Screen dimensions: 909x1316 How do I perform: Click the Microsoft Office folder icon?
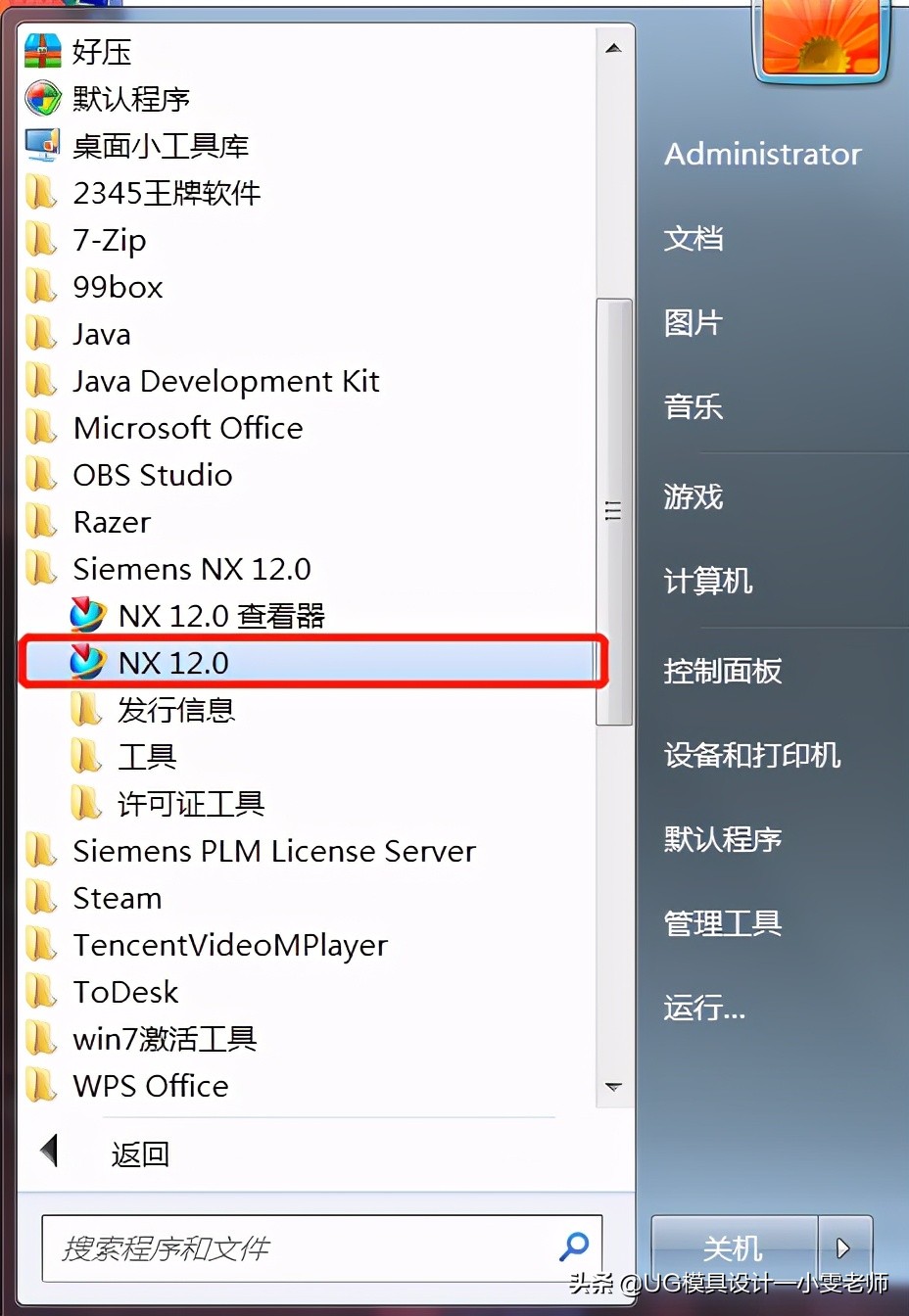point(41,427)
